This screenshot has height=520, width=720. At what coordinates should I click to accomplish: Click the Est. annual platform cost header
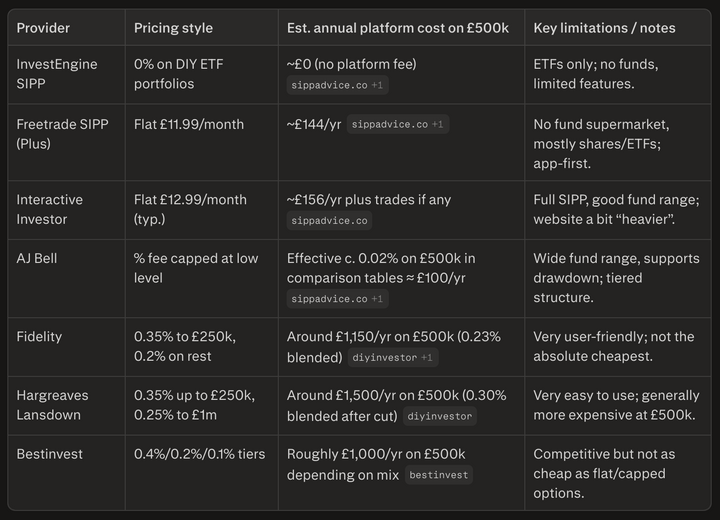click(396, 27)
